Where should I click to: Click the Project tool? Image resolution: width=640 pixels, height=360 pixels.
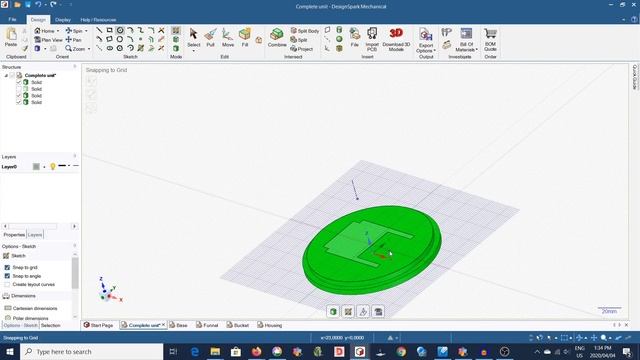(301, 49)
